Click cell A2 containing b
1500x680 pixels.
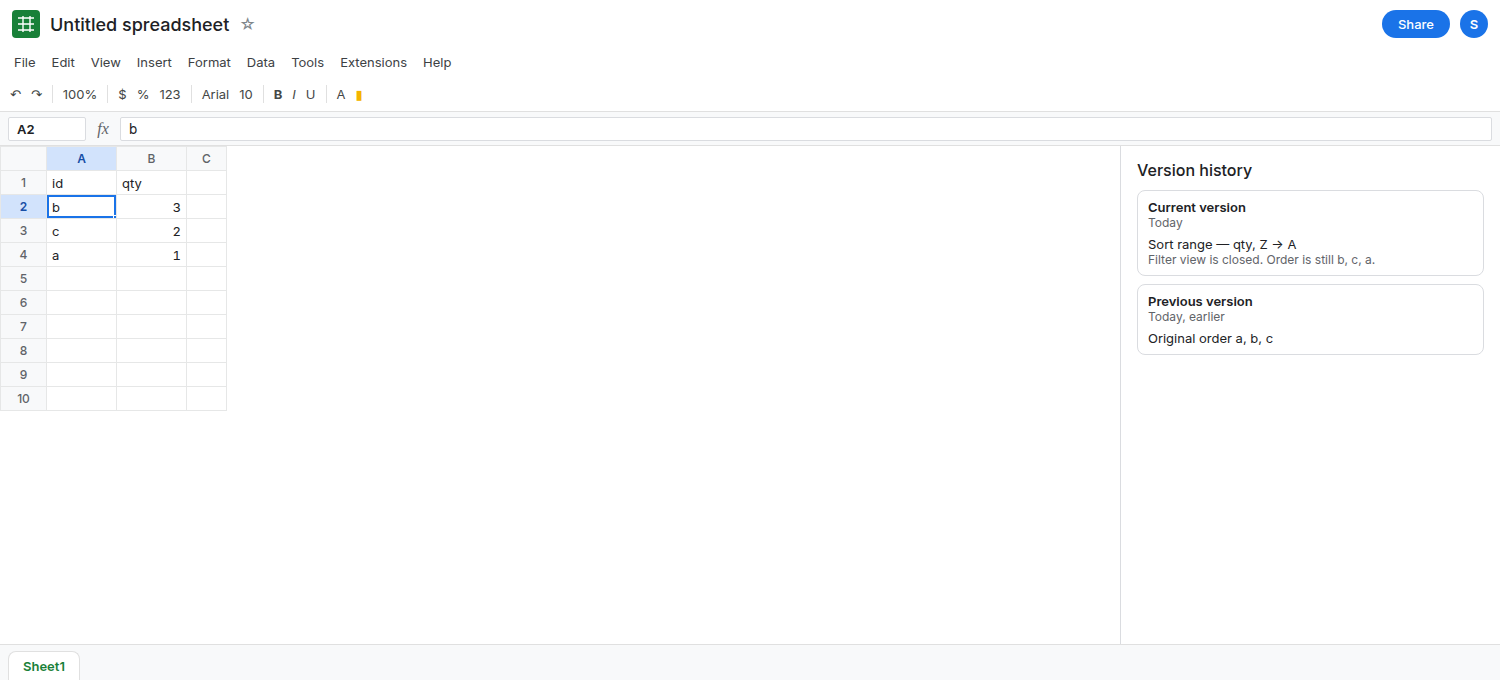pyautogui.click(x=81, y=207)
